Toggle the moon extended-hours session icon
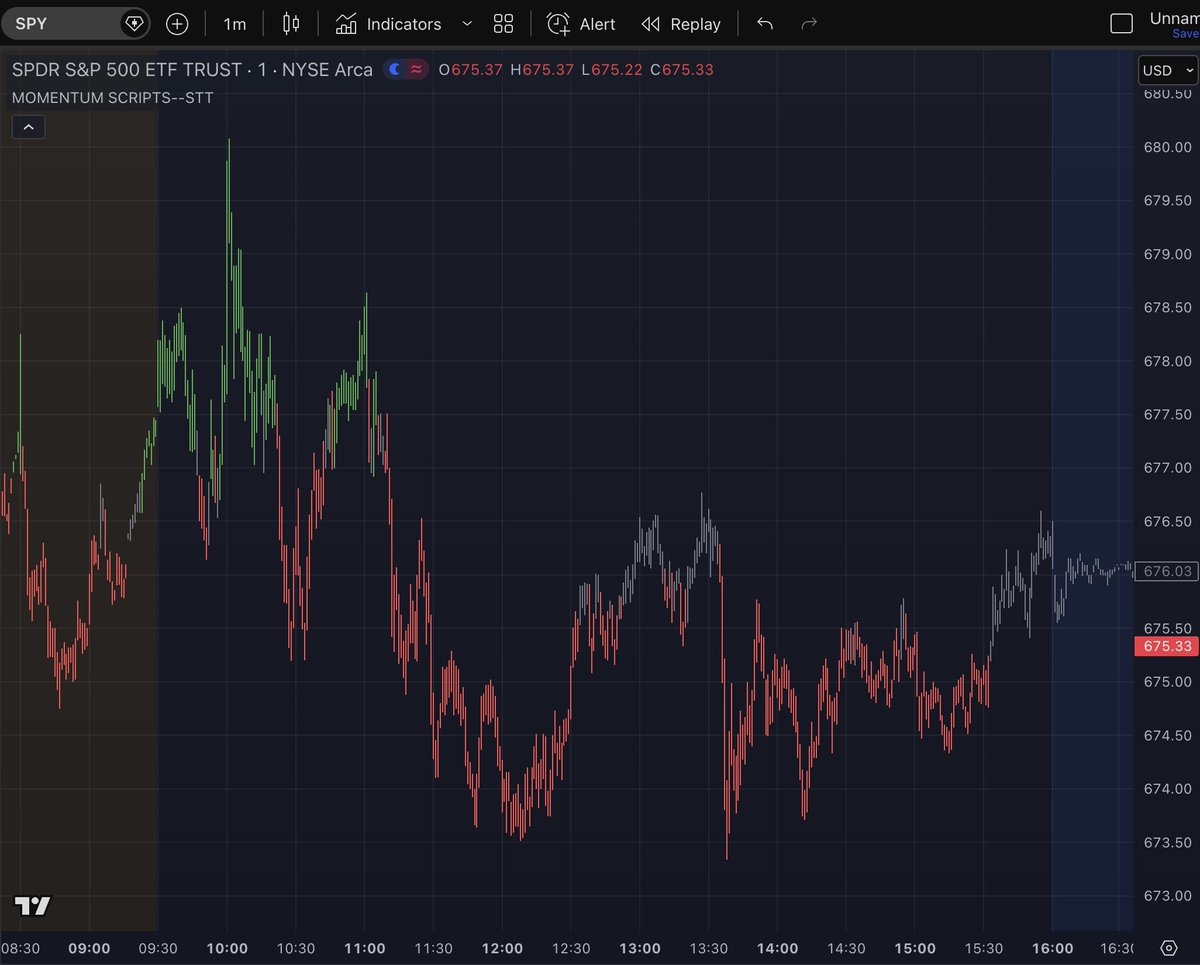 point(394,69)
